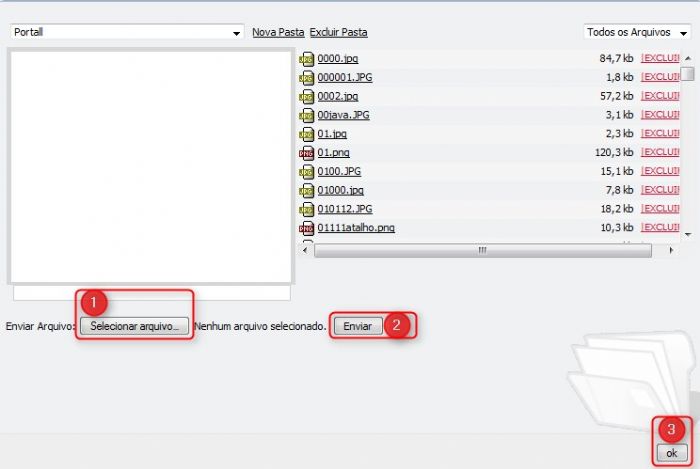700x469 pixels.
Task: Click the horizontal scrollbar right arrow
Action: point(671,250)
